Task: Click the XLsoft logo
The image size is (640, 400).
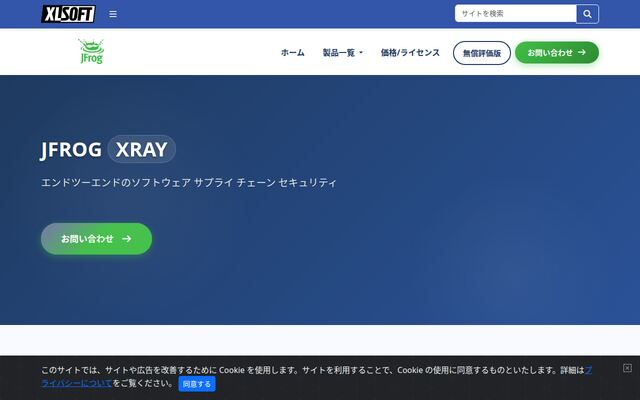Action: click(x=68, y=14)
